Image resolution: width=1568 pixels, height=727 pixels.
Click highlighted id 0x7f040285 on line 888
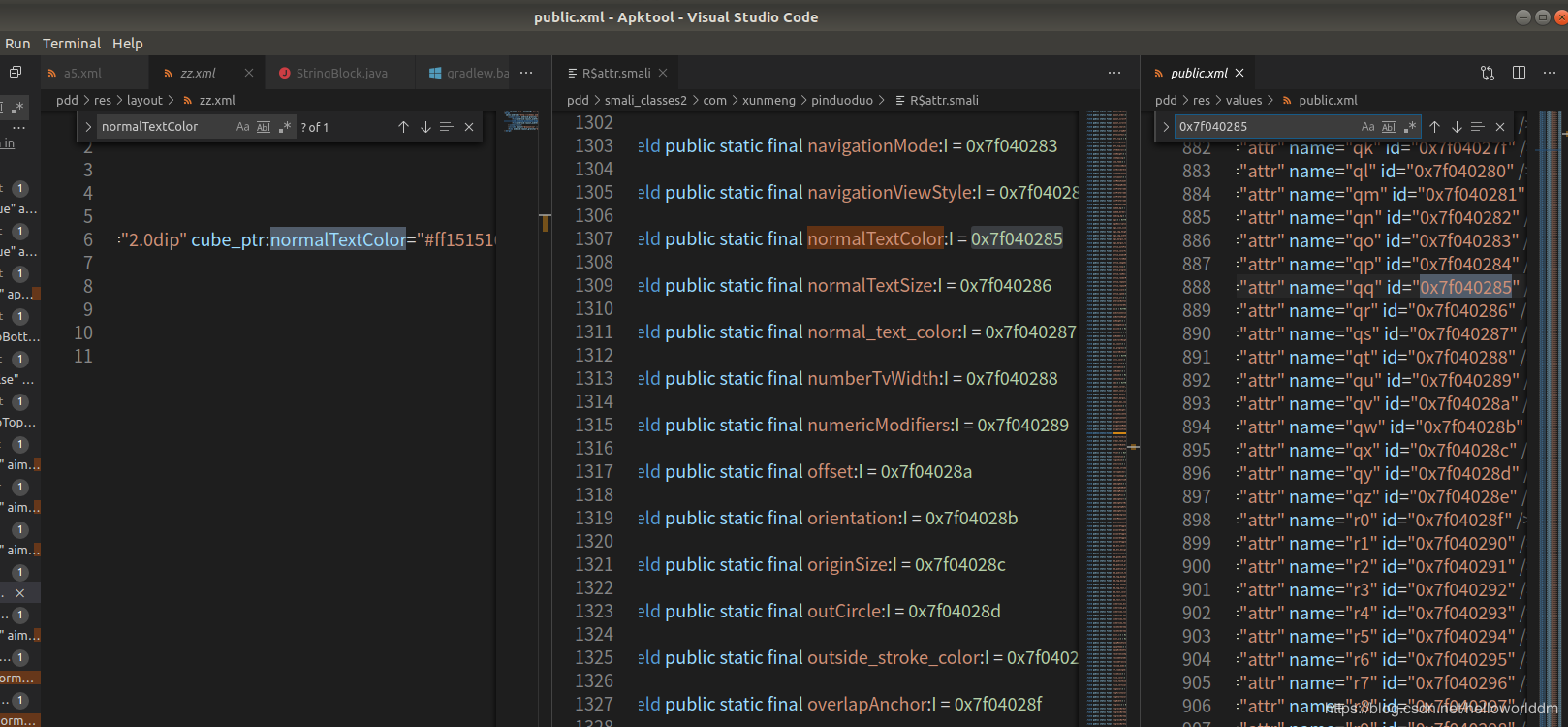1465,287
